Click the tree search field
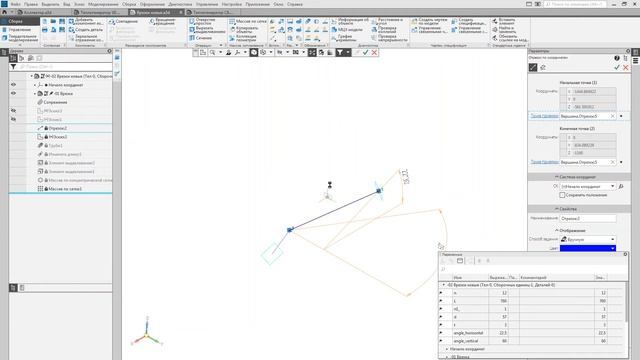Screen dimensions: 640x360 coord(64,67)
